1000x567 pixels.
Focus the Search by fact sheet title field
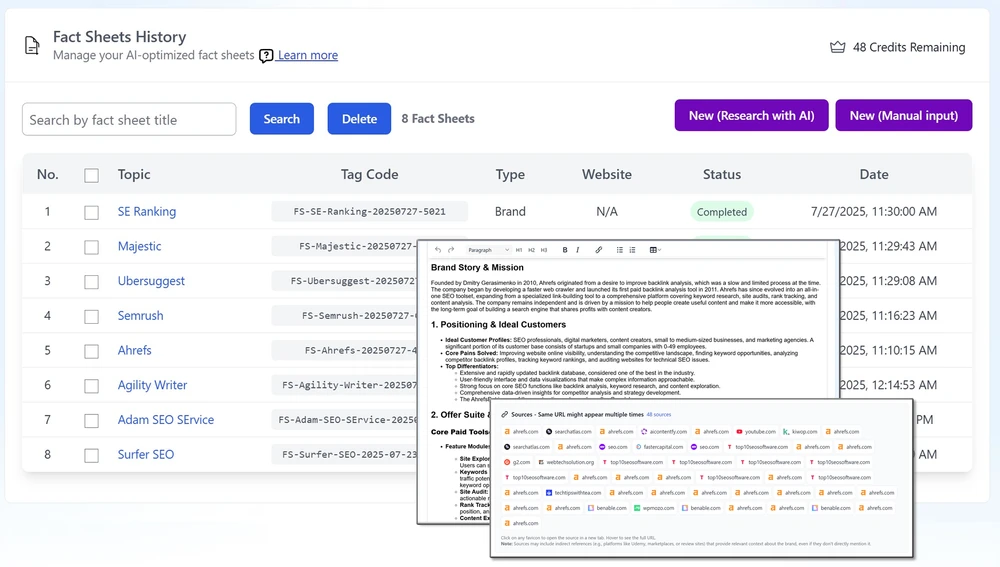pos(129,119)
